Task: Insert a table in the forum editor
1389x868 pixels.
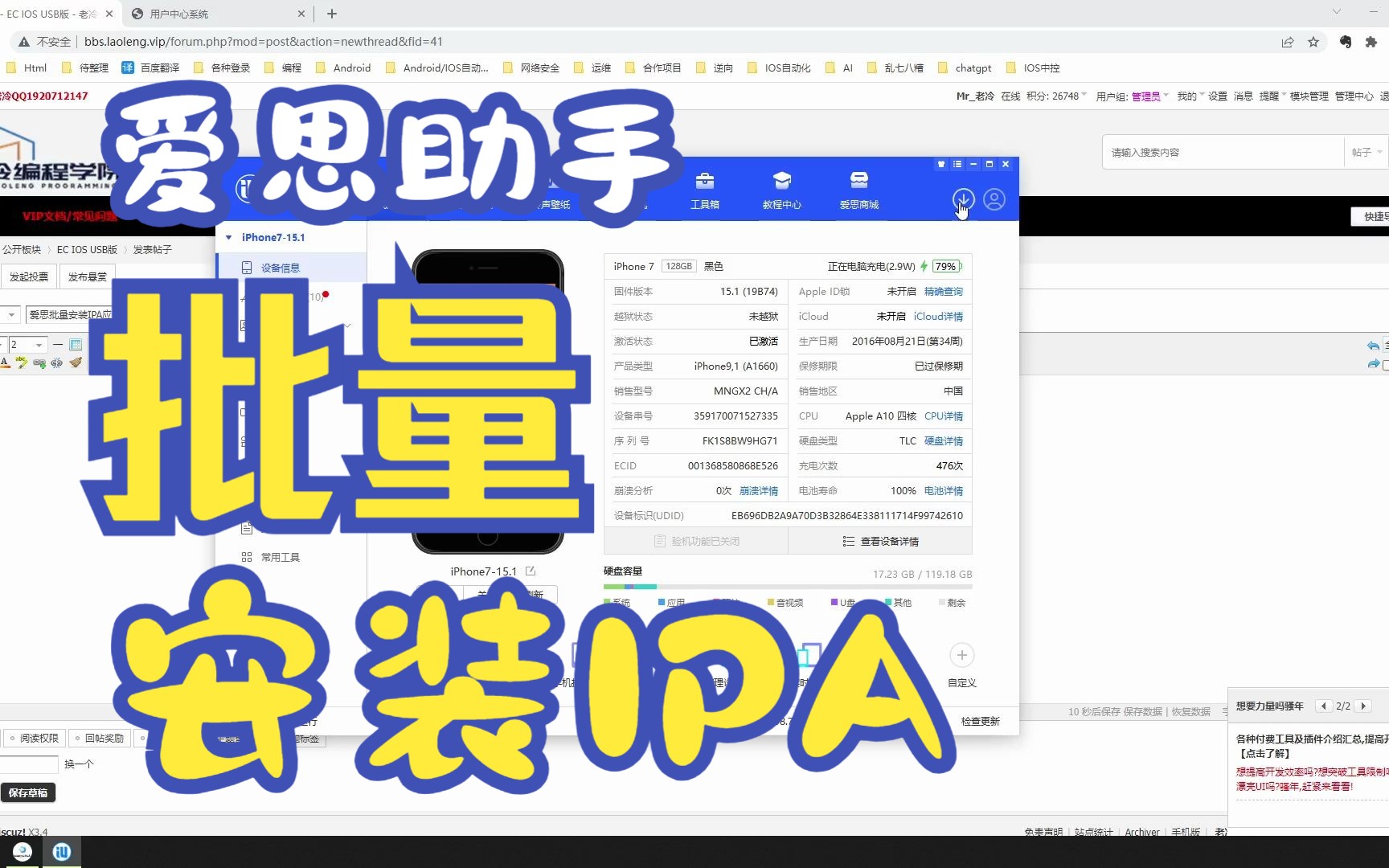Action: click(x=76, y=345)
